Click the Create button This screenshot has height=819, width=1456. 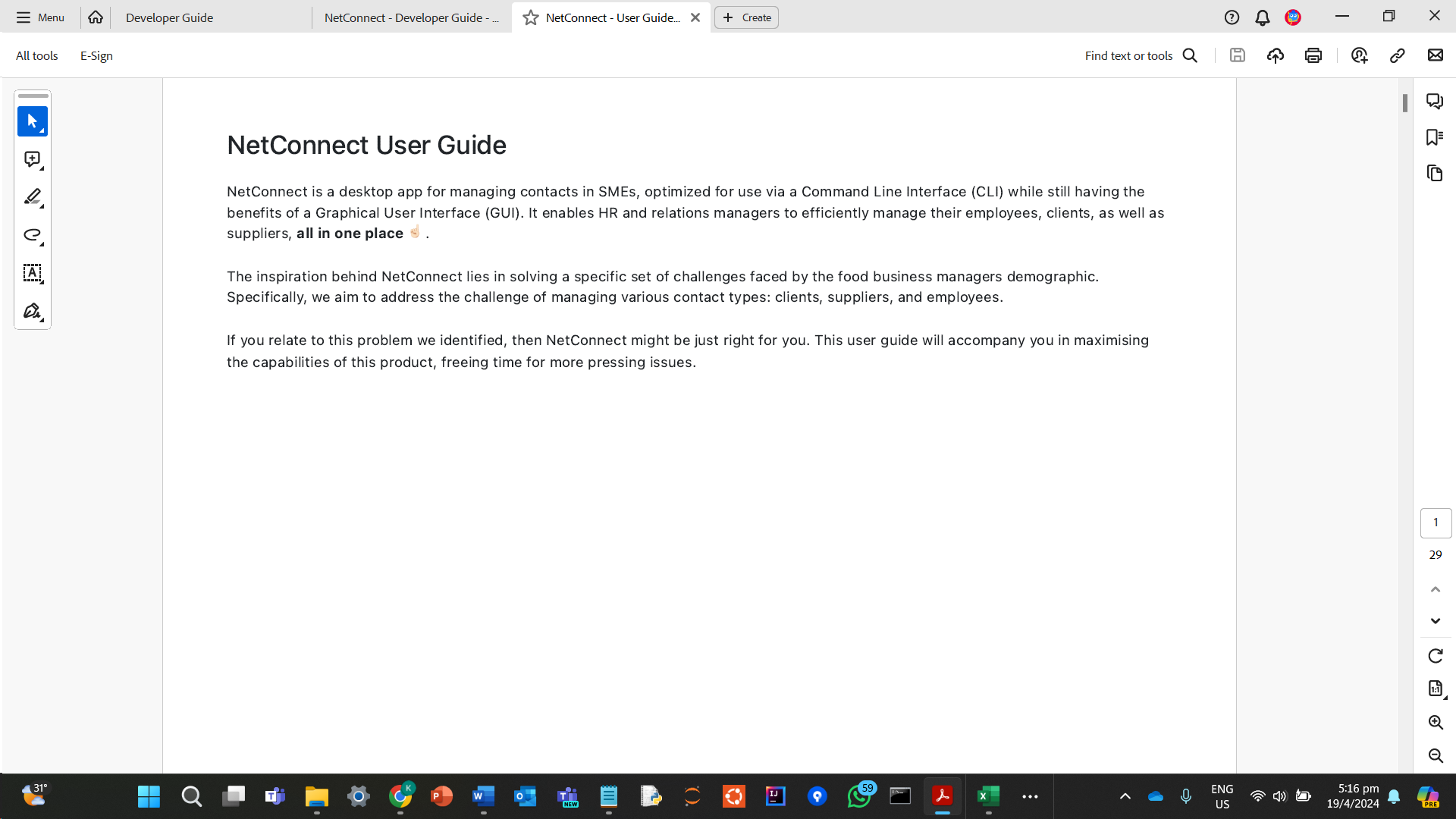tap(746, 17)
